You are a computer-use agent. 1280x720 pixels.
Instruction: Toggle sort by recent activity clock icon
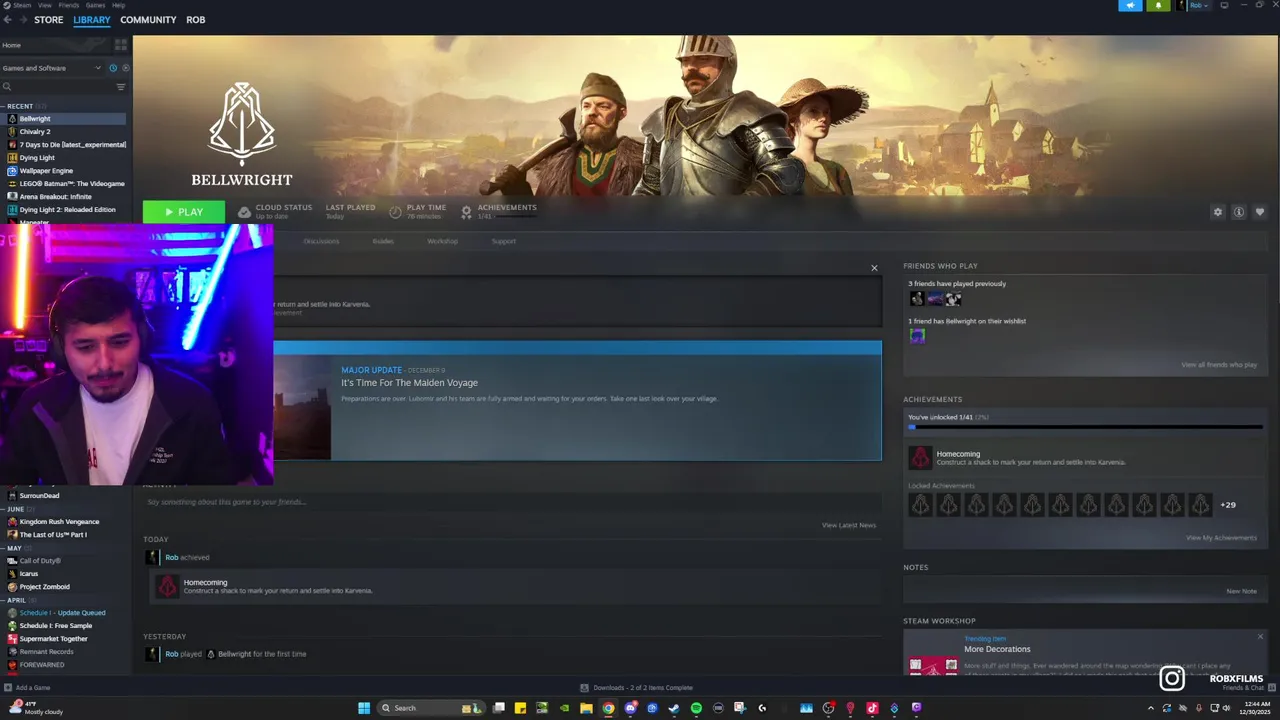tap(113, 68)
